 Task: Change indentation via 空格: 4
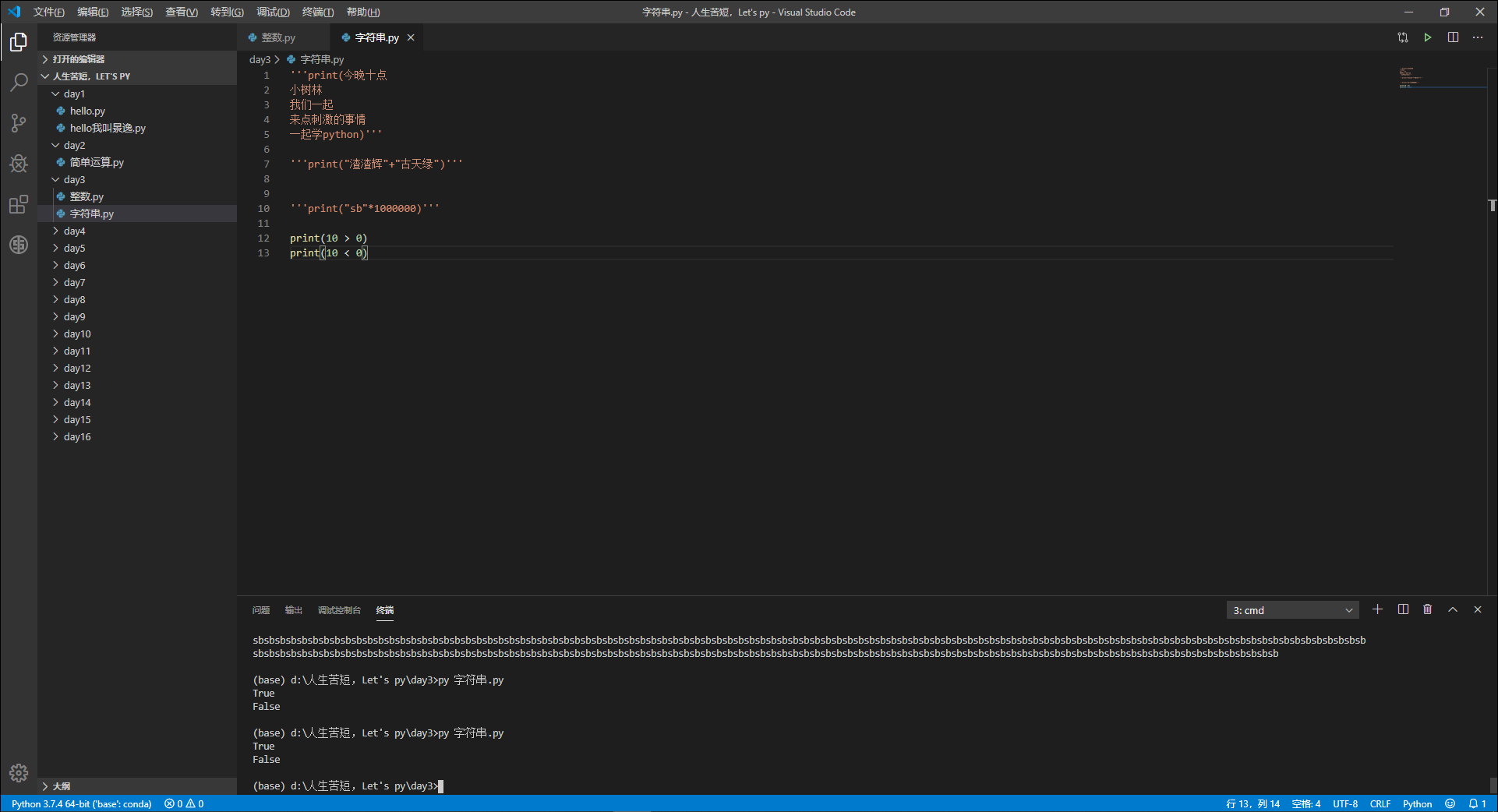point(1306,803)
